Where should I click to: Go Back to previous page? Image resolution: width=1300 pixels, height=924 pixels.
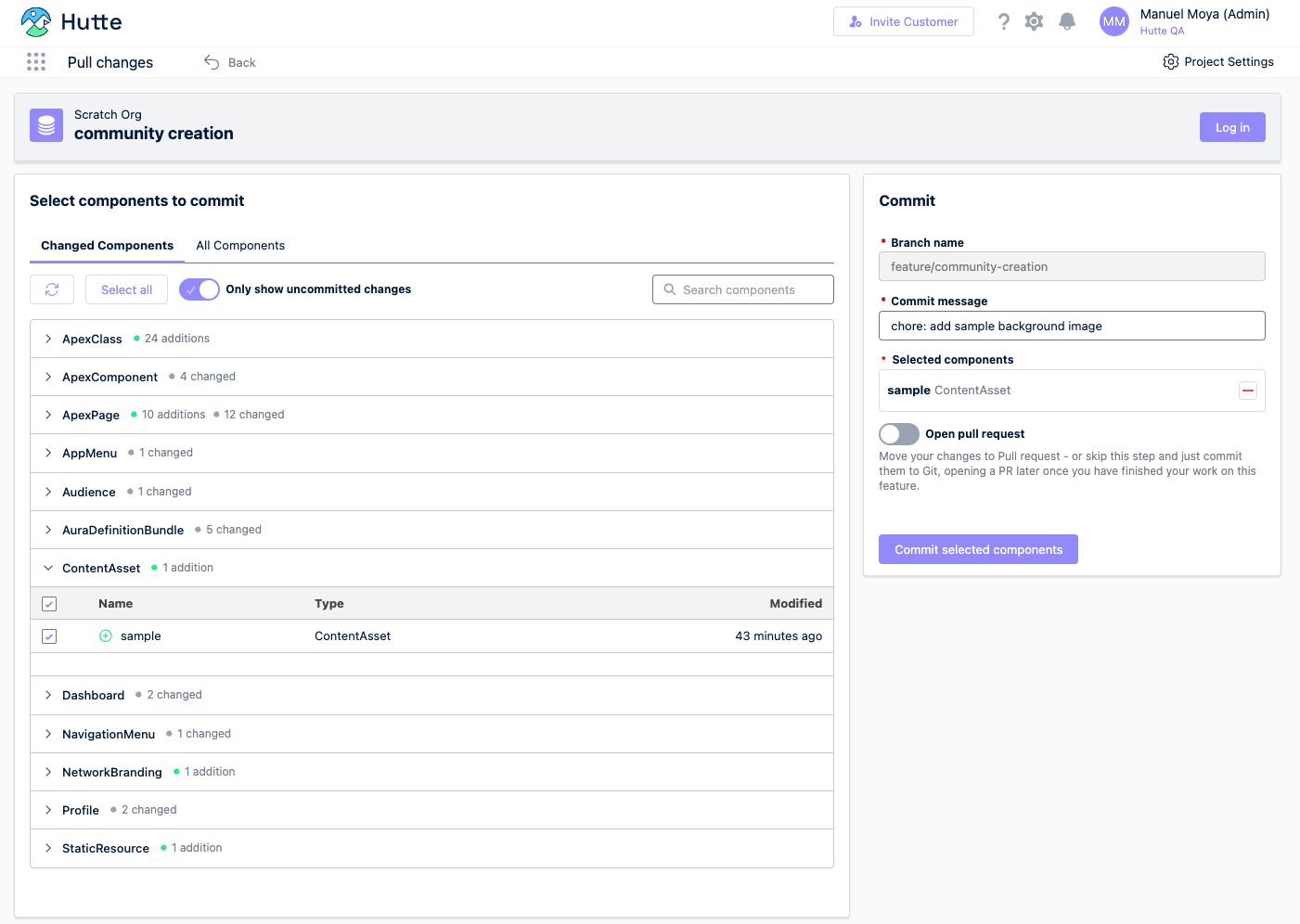(229, 62)
